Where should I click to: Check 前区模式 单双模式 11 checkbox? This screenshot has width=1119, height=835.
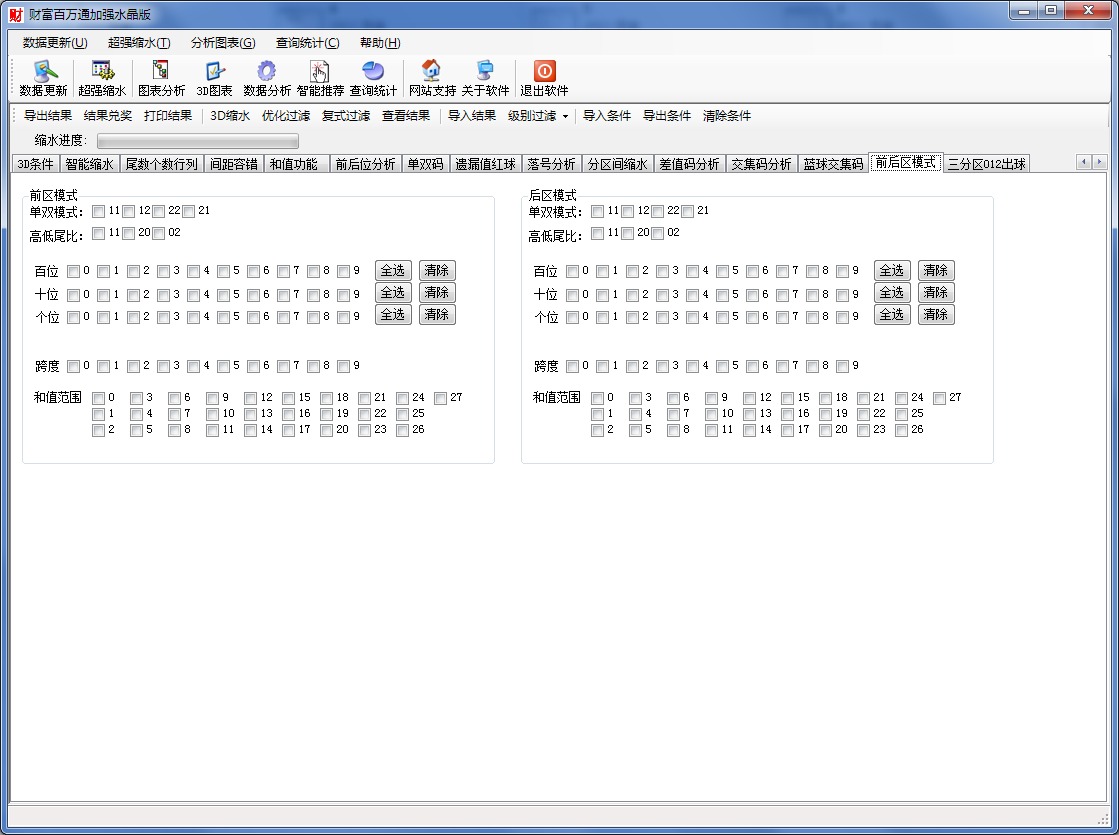pyautogui.click(x=98, y=211)
